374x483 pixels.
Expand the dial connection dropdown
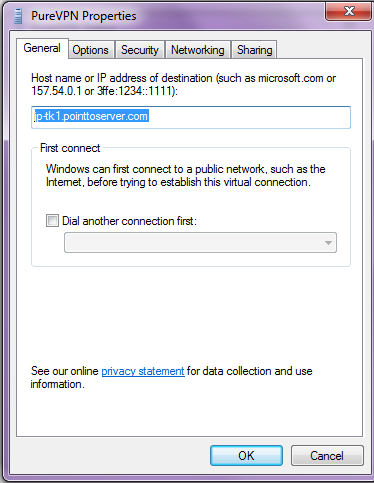point(200,243)
